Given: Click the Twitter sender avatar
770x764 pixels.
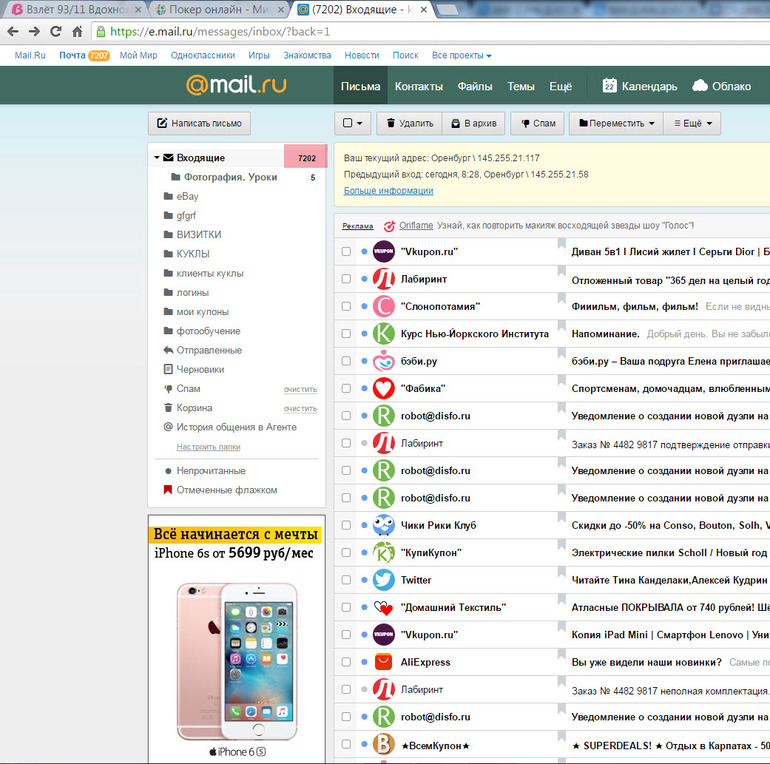Looking at the screenshot, I should (383, 580).
